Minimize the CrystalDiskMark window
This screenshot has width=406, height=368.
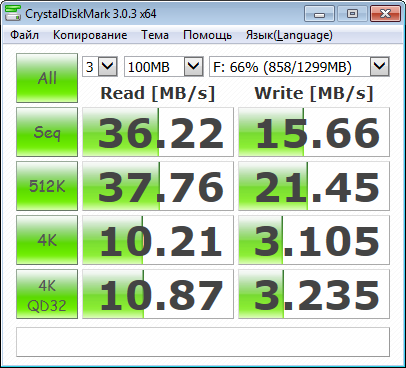click(319, 14)
